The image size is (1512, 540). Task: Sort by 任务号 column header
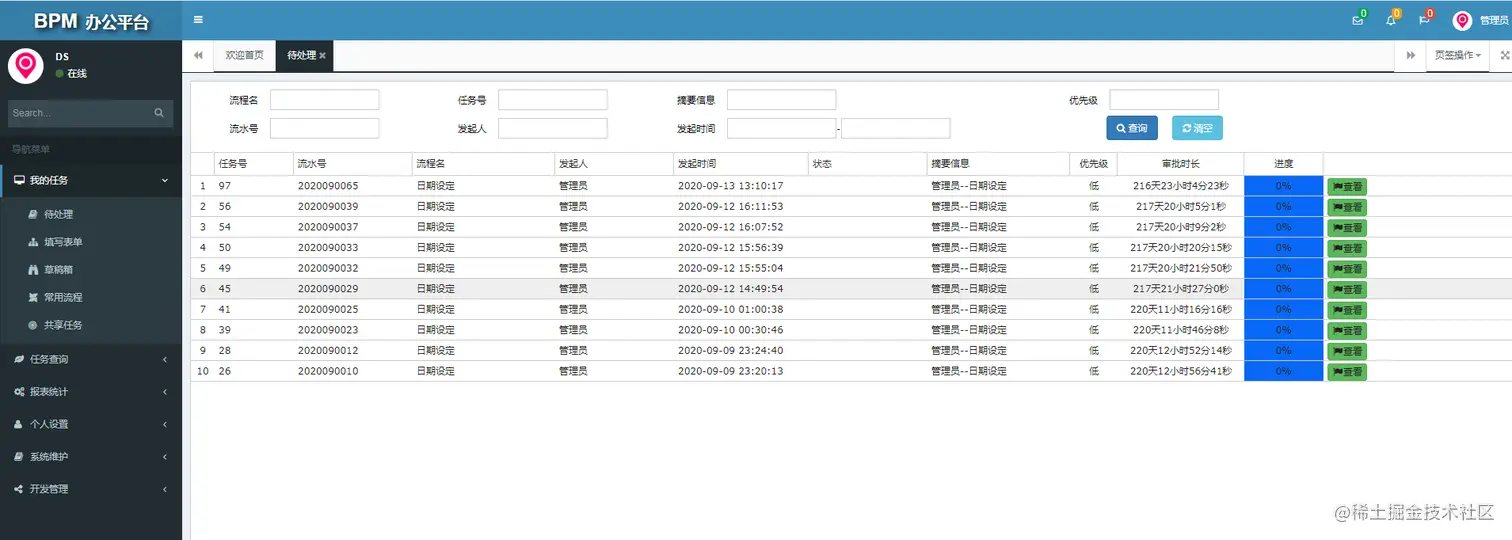(x=253, y=163)
